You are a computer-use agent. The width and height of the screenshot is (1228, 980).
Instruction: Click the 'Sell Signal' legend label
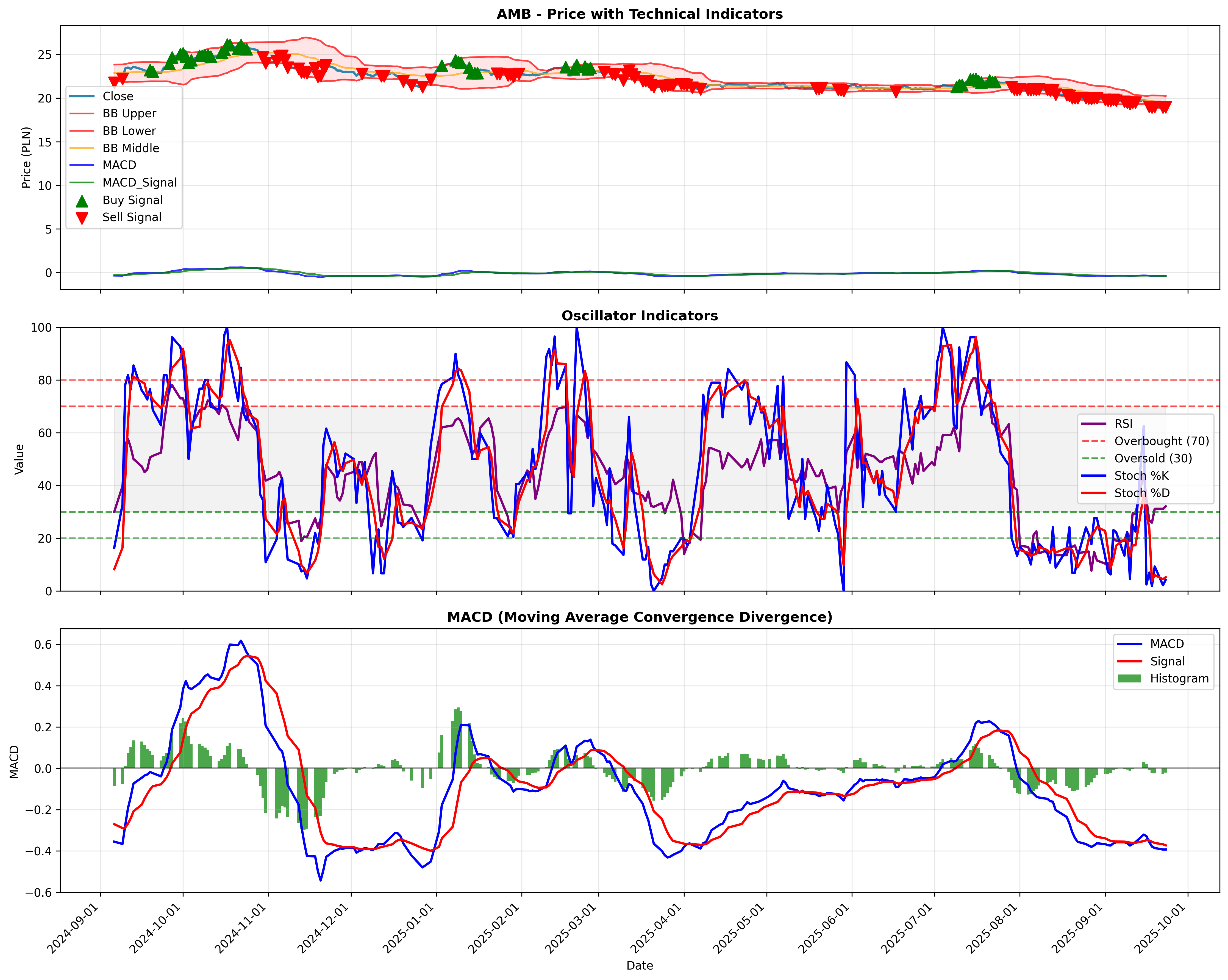(132, 217)
